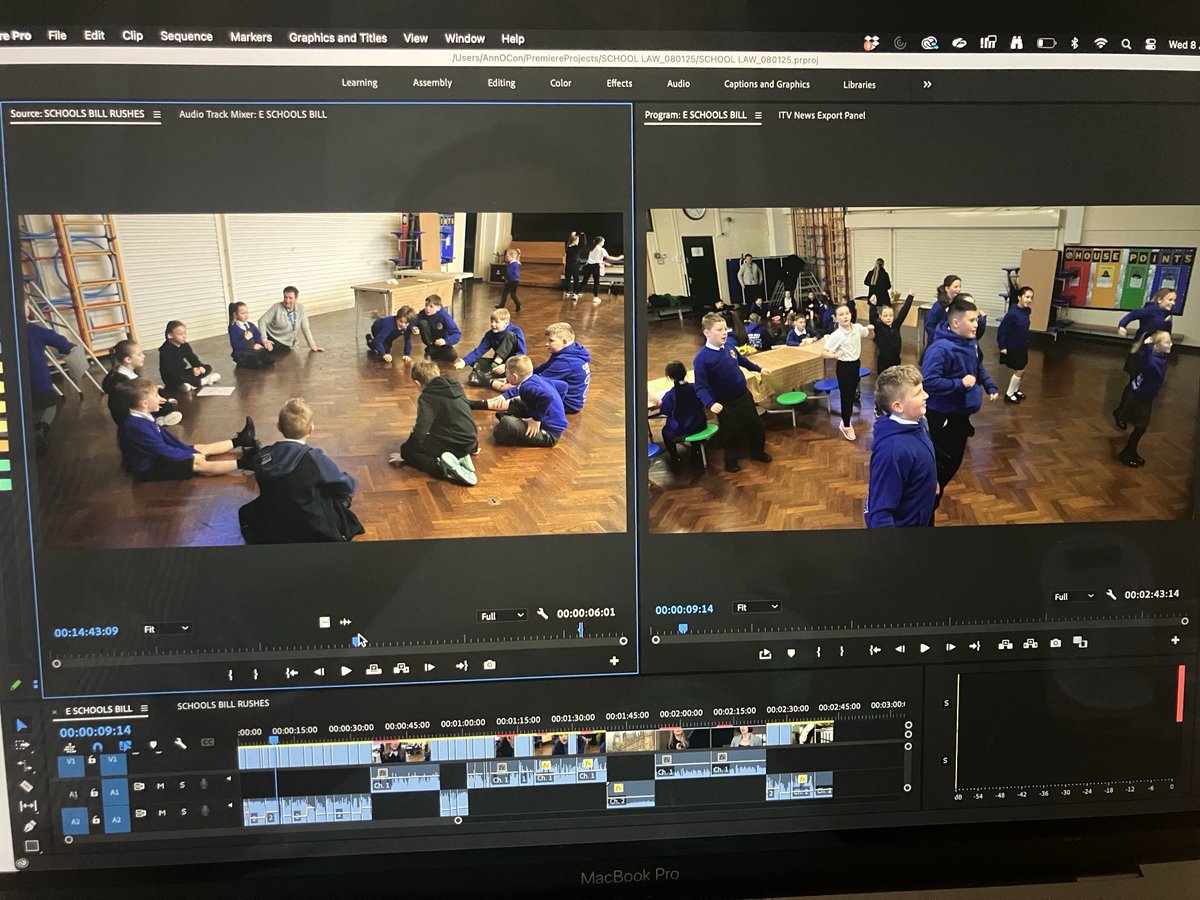
Task: Select the Rectangle tool
Action: point(32,846)
